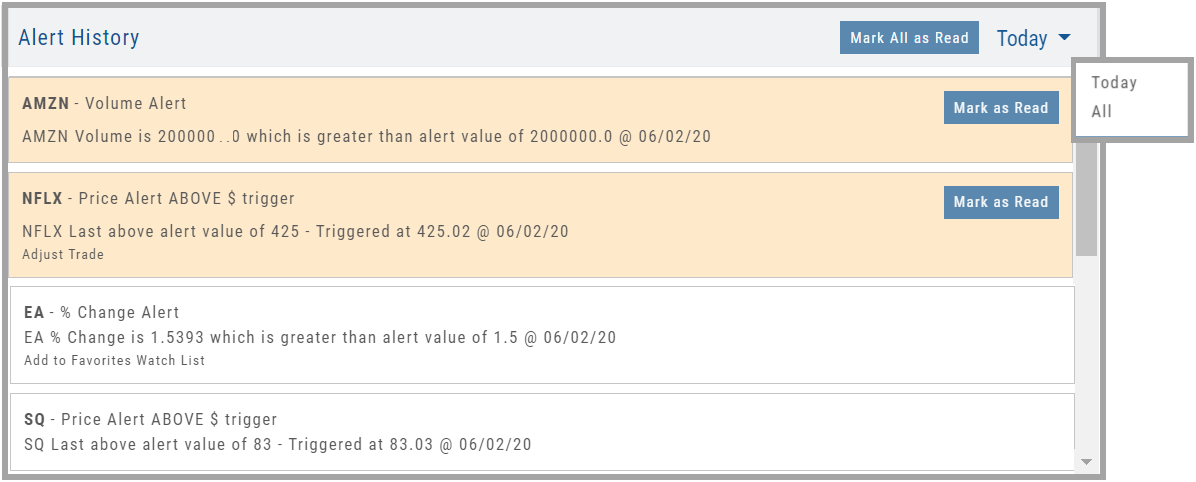The width and height of the screenshot is (1196, 482).
Task: Click the AMZN ticker symbol
Action: pyautogui.click(x=43, y=103)
